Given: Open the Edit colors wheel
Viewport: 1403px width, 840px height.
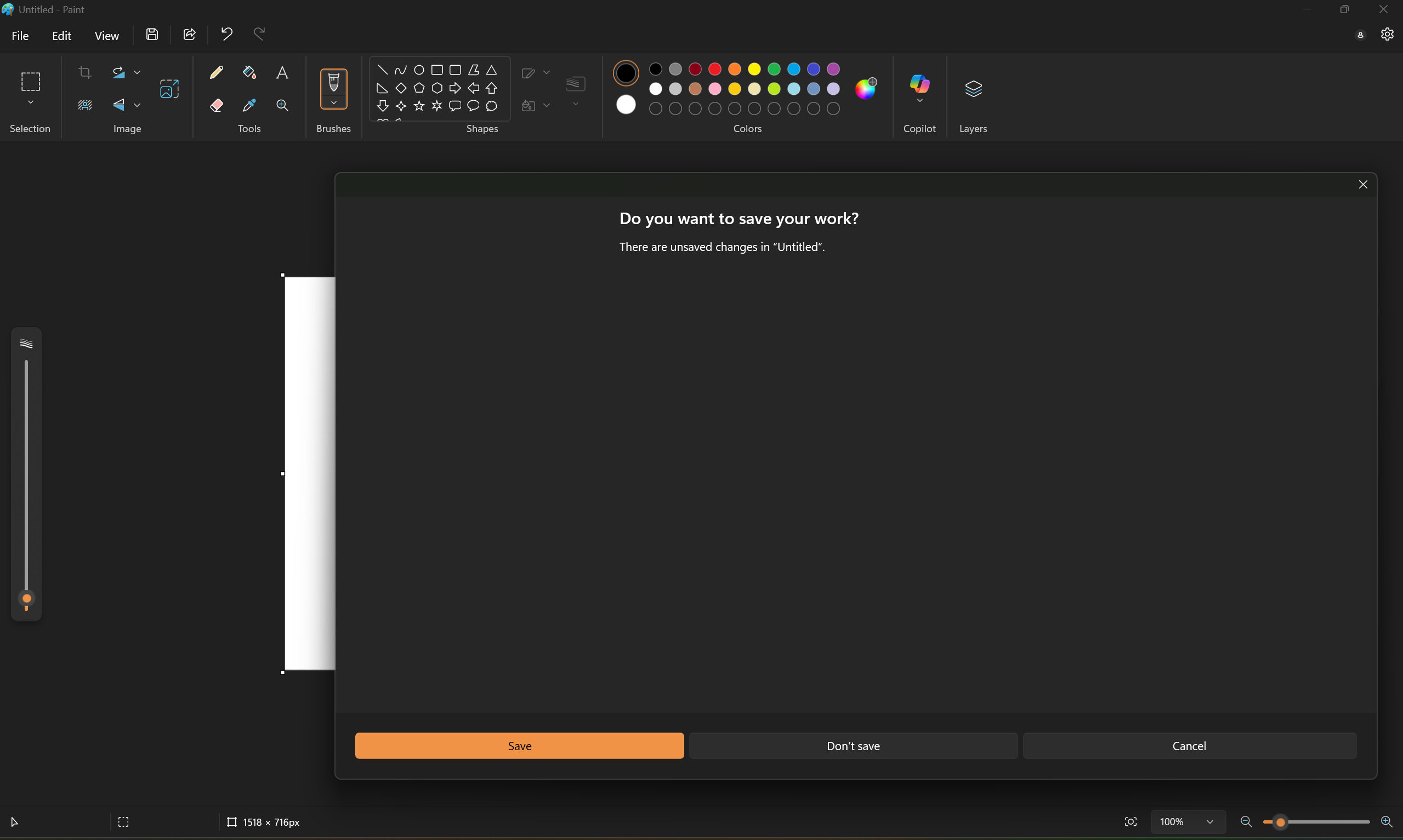Looking at the screenshot, I should click(865, 89).
